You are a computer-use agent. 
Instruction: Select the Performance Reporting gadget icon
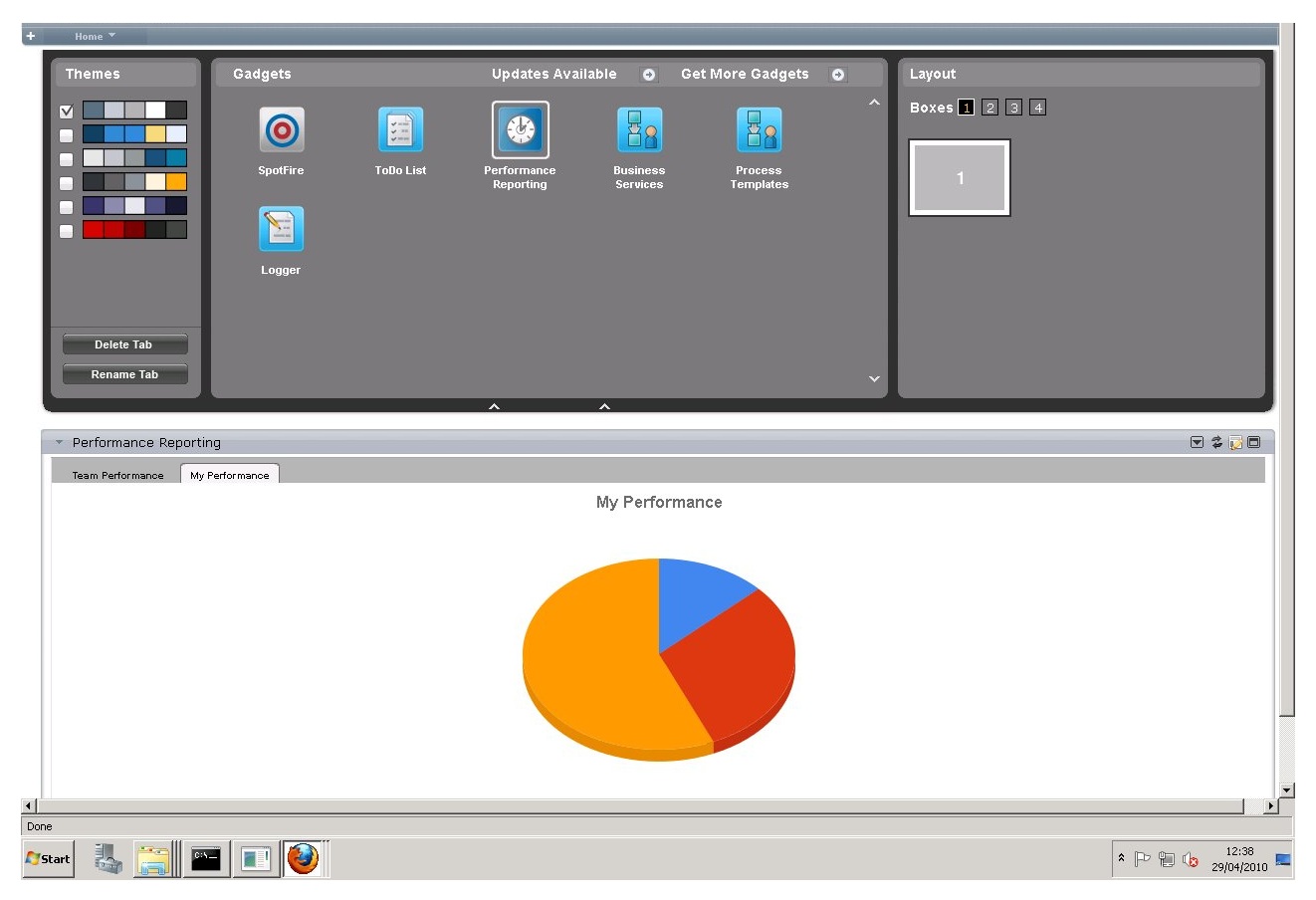[521, 129]
